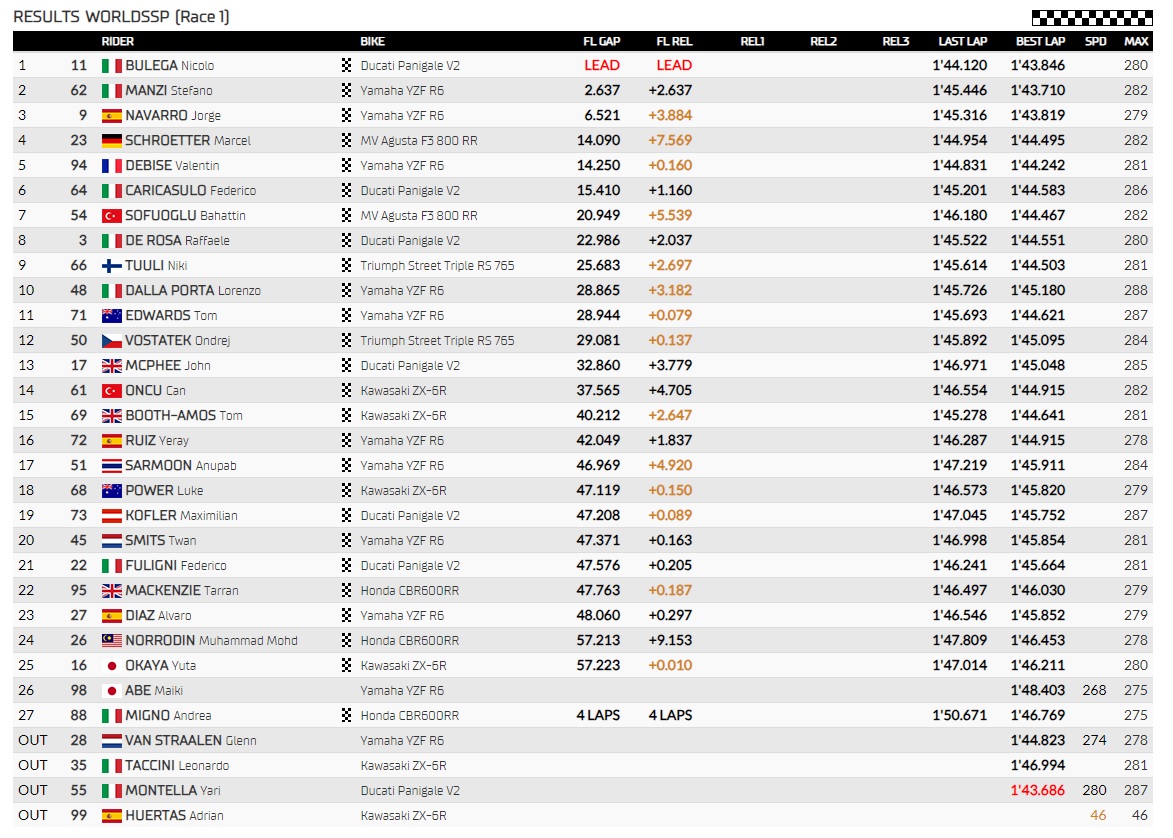The image size is (1173, 838).
Task: Click the Dutch flag next to SMITS Twan
Action: [x=111, y=540]
